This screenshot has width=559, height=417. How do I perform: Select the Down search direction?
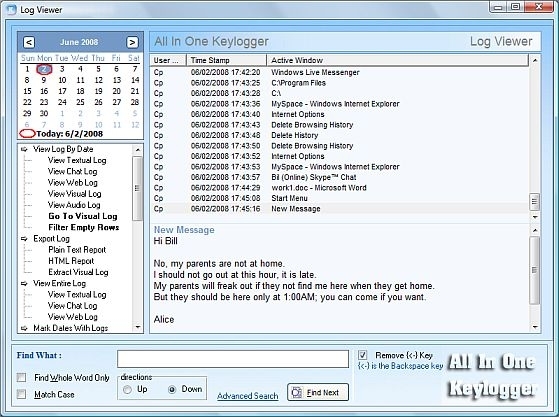point(172,390)
